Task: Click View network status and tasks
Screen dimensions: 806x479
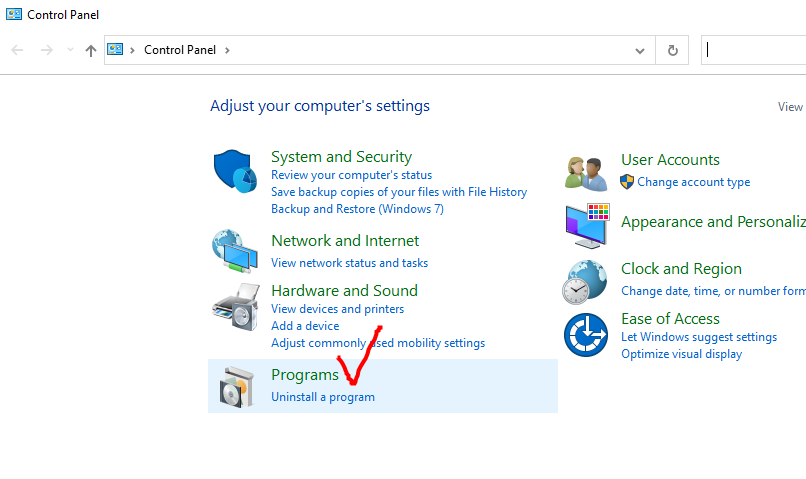Action: [x=350, y=263]
